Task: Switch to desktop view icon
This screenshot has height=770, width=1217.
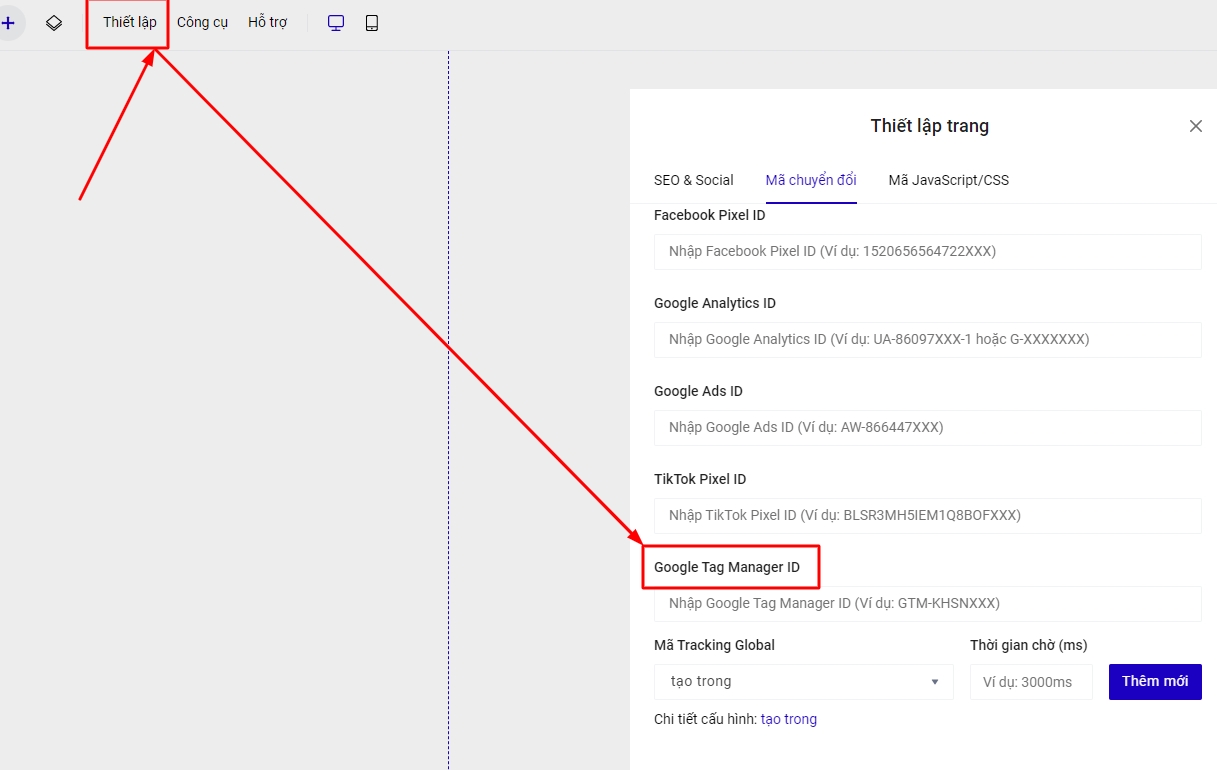Action: (336, 23)
